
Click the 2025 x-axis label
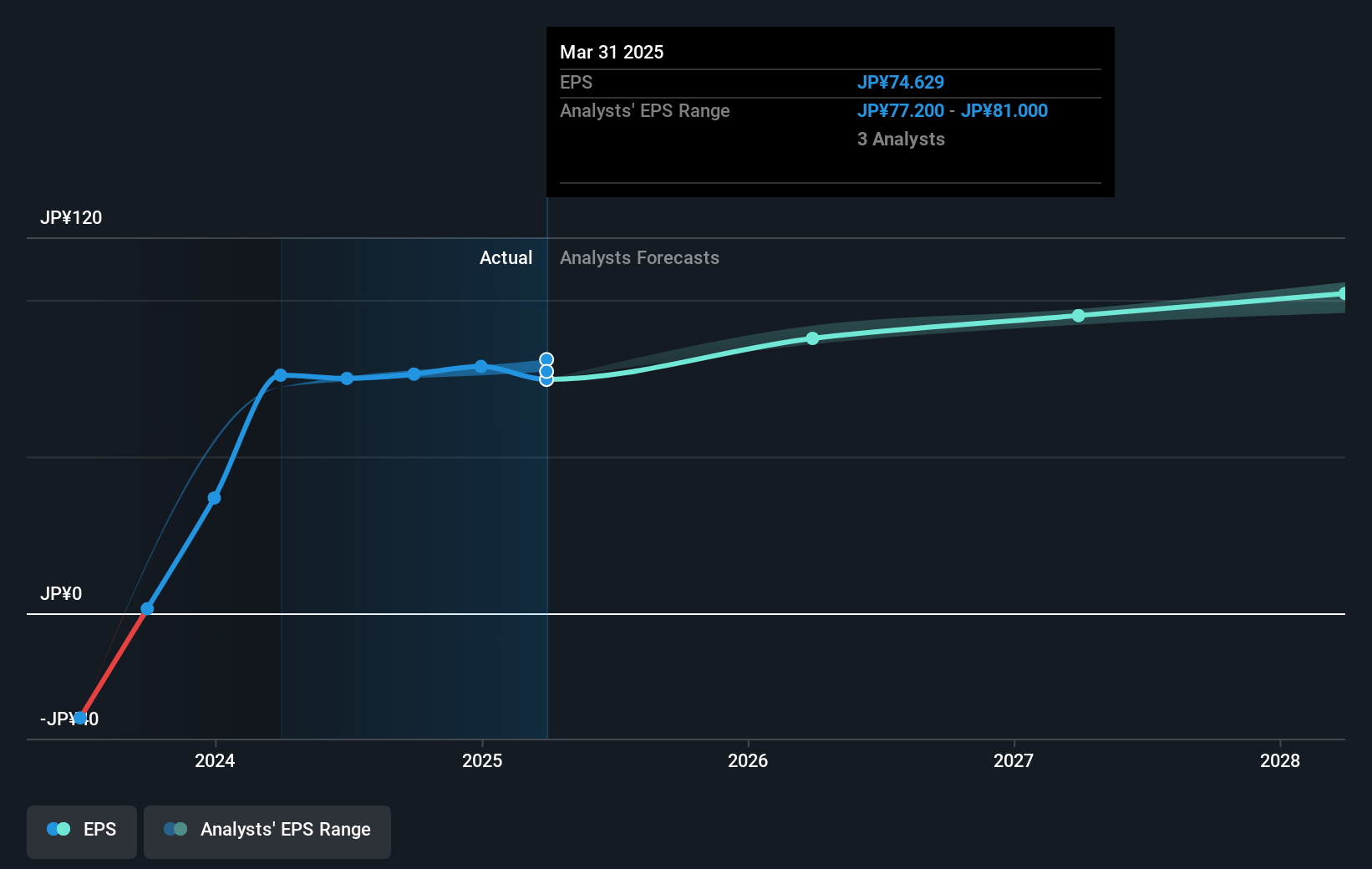tap(482, 760)
